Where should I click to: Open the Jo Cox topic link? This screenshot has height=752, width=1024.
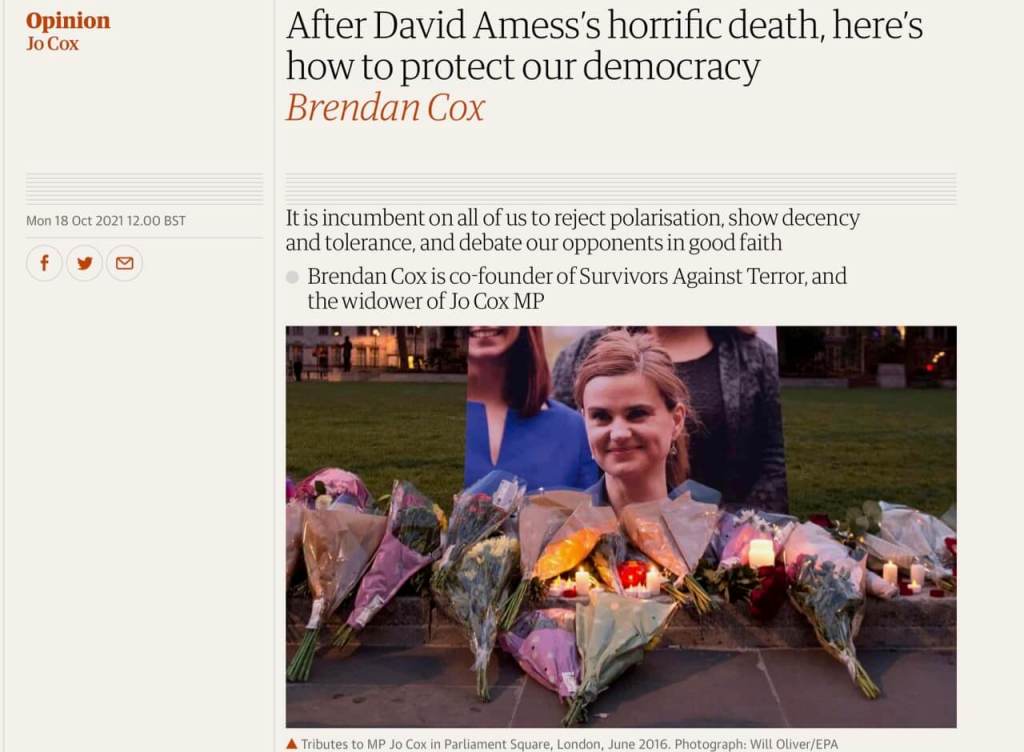click(x=52, y=43)
